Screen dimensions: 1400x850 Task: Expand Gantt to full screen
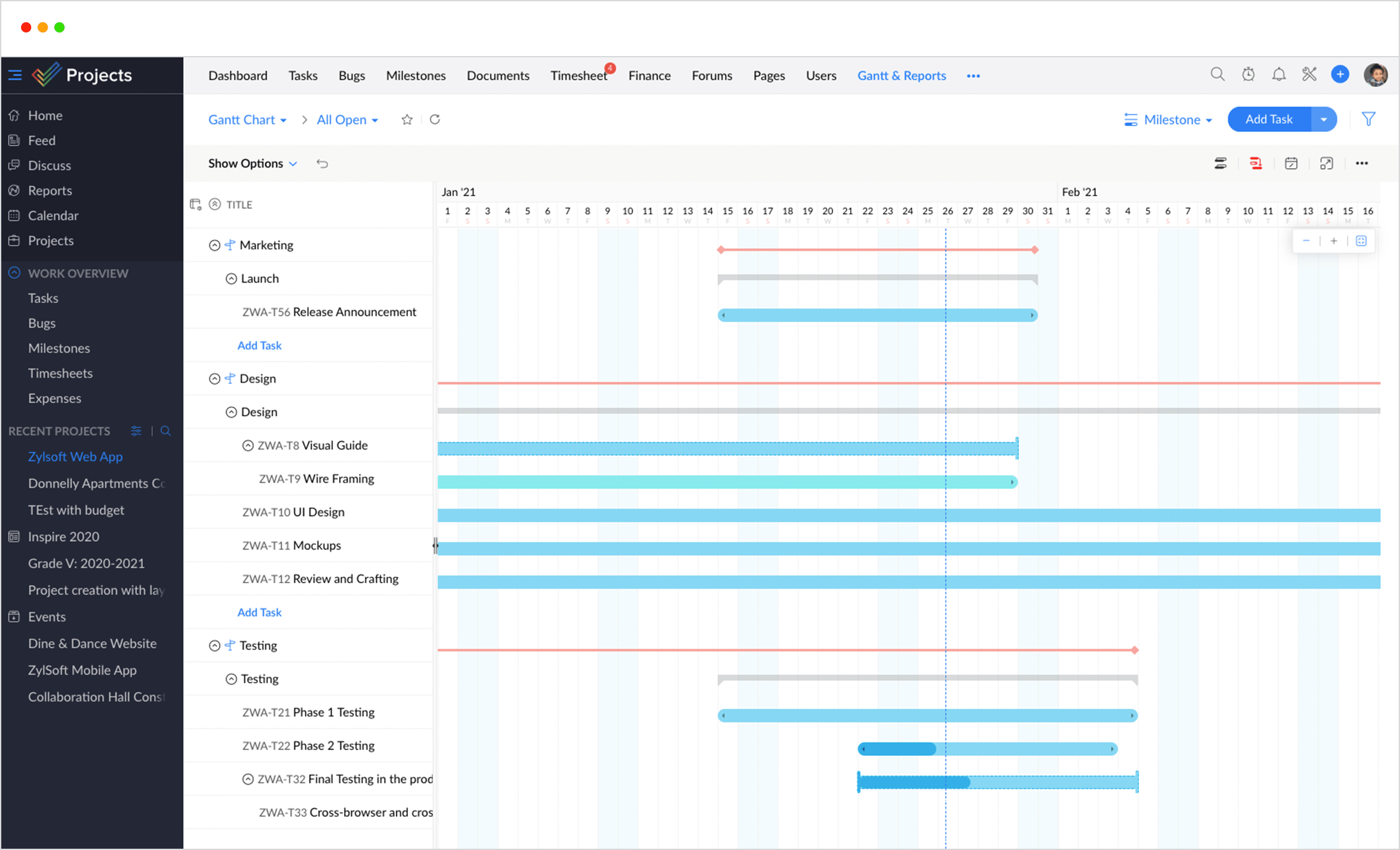pyautogui.click(x=1327, y=164)
